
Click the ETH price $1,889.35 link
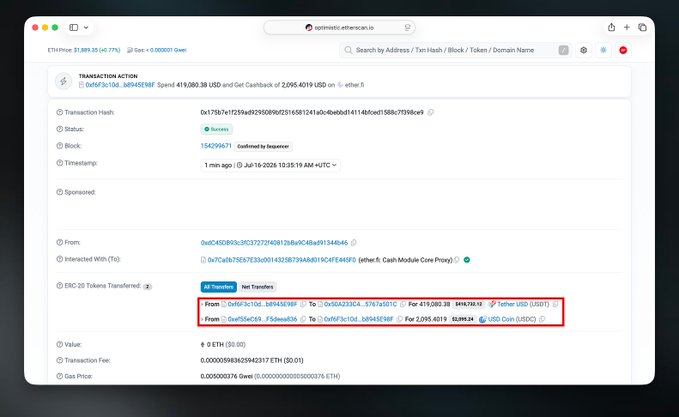click(x=97, y=50)
